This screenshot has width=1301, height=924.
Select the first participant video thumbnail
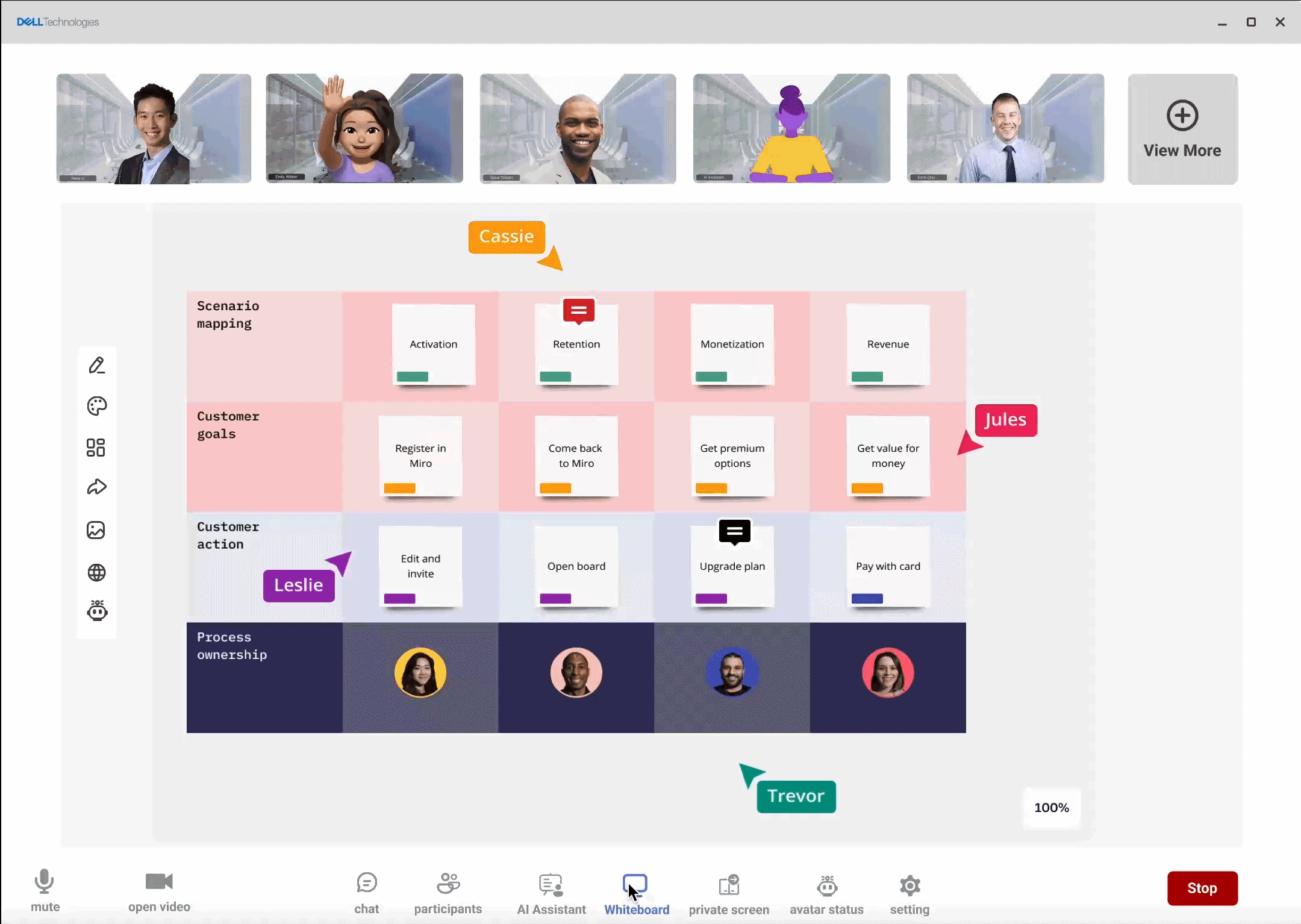[x=154, y=128]
